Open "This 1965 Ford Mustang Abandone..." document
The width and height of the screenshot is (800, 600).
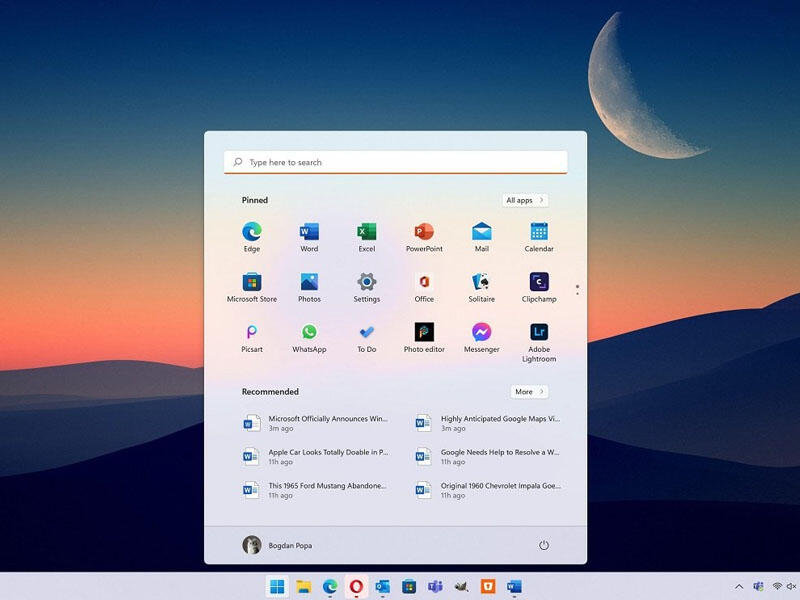(x=315, y=490)
